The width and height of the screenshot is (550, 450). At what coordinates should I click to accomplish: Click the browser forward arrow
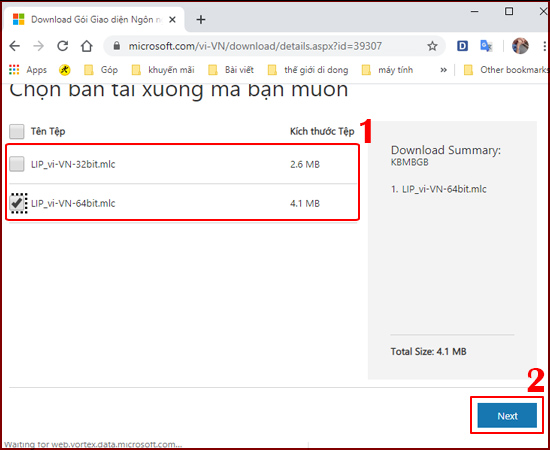[39, 46]
